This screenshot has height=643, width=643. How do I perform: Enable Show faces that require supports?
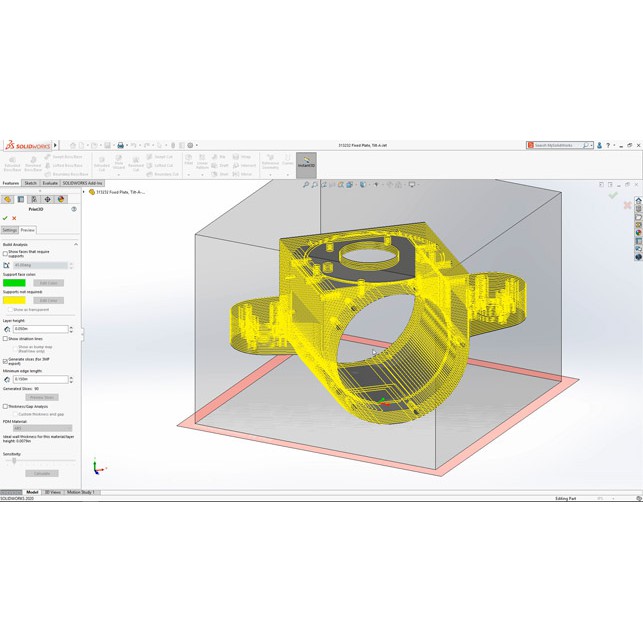[x=5, y=253]
